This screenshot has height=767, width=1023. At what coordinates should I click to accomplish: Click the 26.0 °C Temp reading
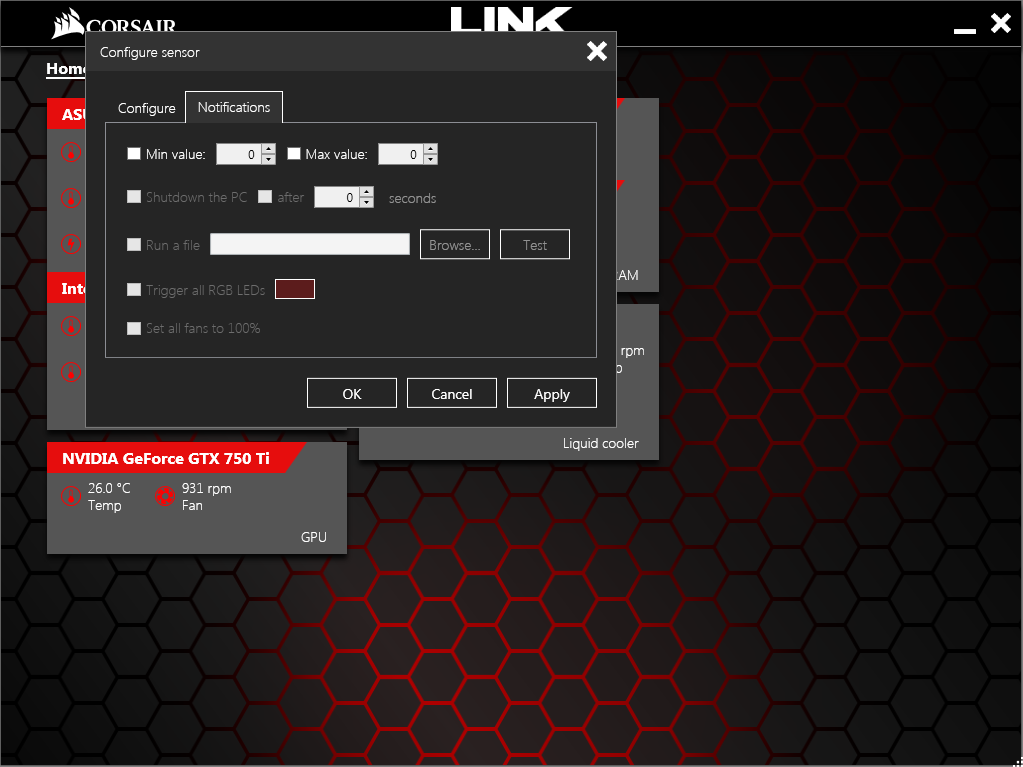109,496
